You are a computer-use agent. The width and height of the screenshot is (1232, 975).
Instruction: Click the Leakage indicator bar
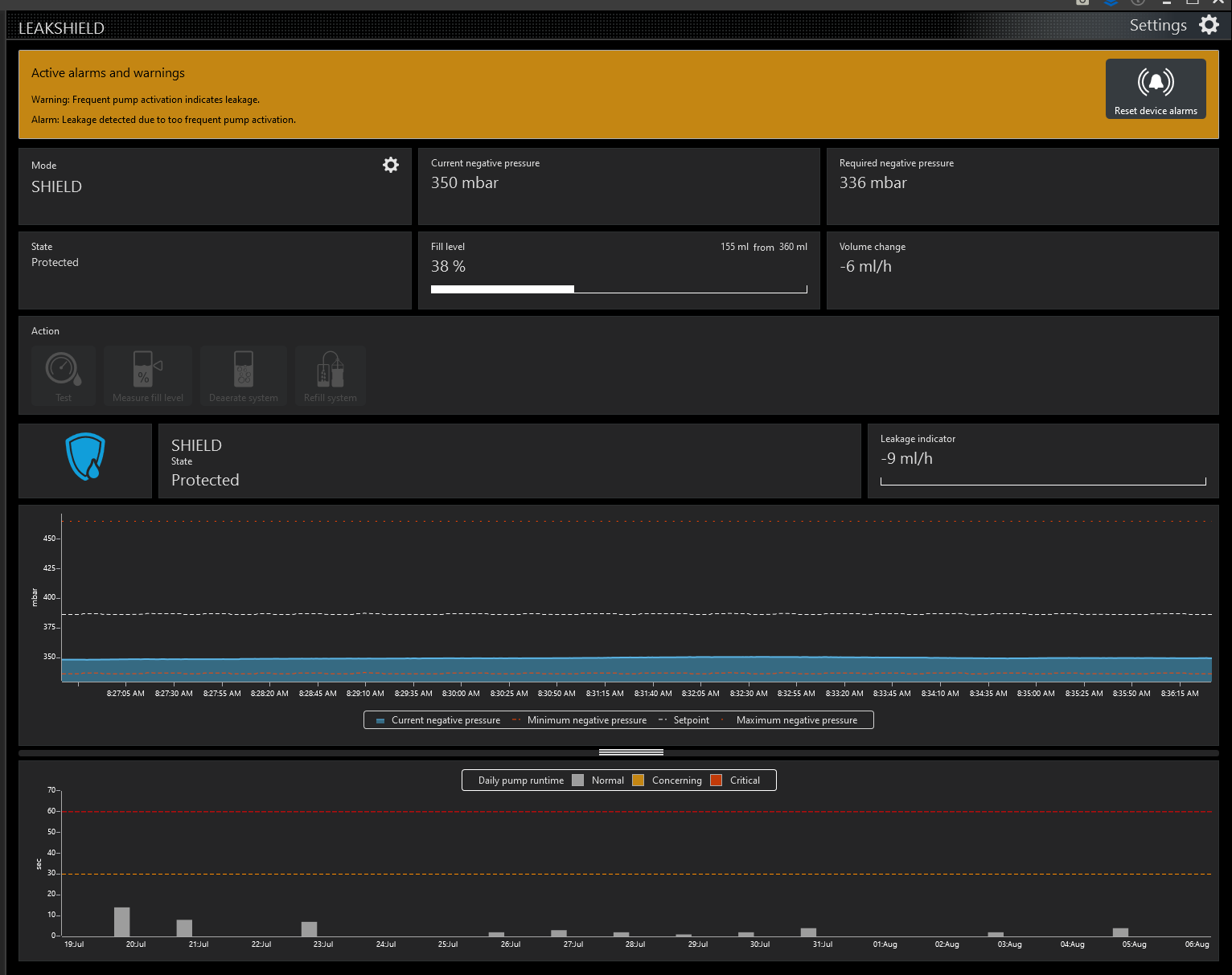click(1043, 481)
